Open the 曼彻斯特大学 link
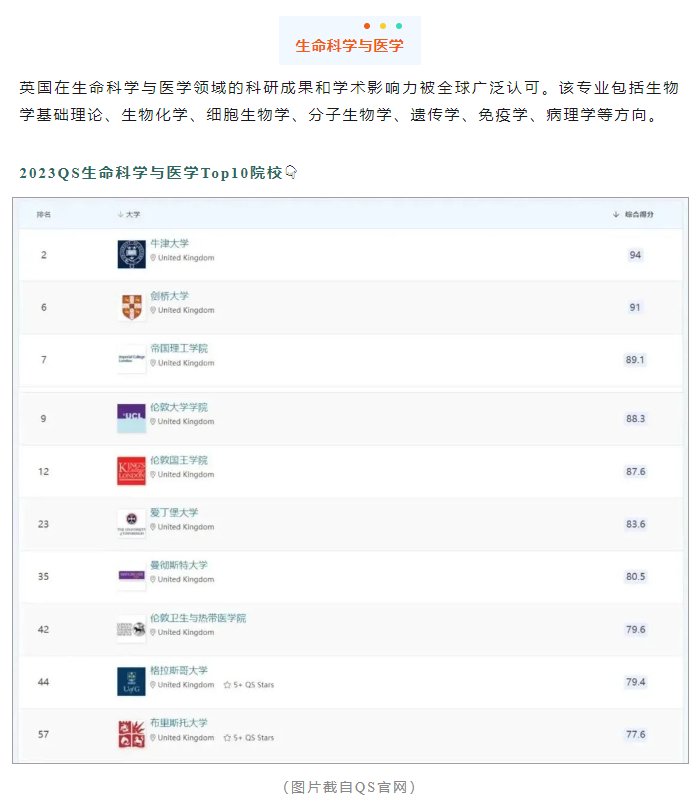This screenshot has height=812, width=699. 179,565
